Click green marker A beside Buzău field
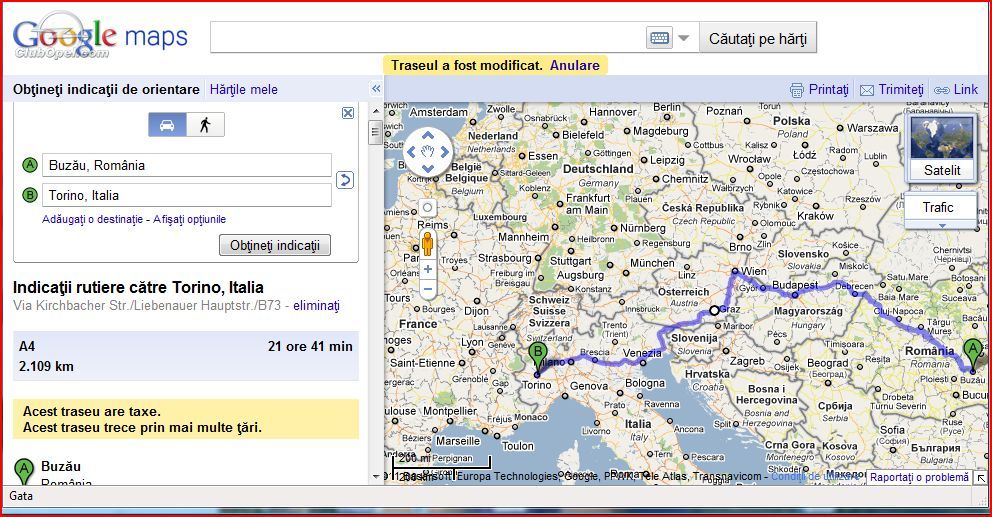The image size is (992, 517). [x=30, y=165]
